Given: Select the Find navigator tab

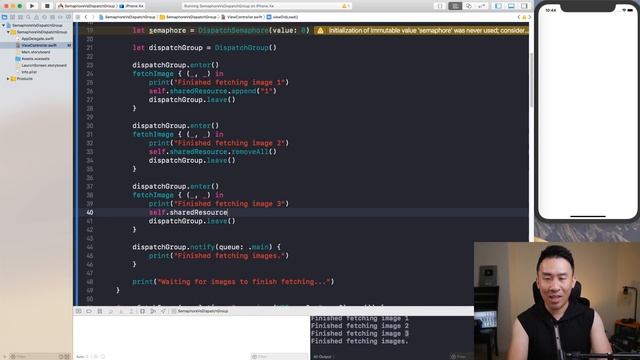Looking at the screenshot, I should tap(28, 17).
